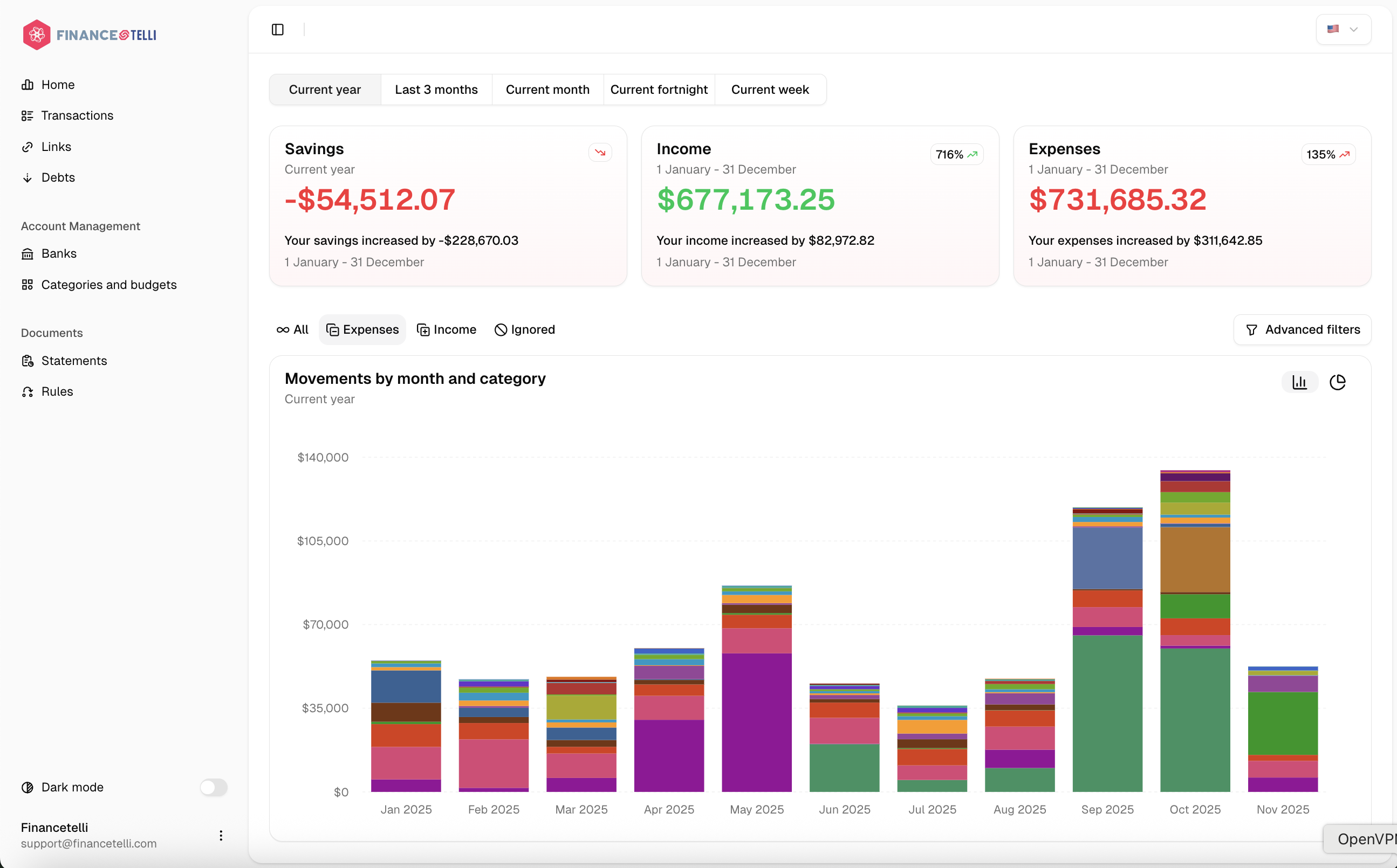Toggle the sidebar collapse icon
Image resolution: width=1397 pixels, height=868 pixels.
[x=277, y=29]
